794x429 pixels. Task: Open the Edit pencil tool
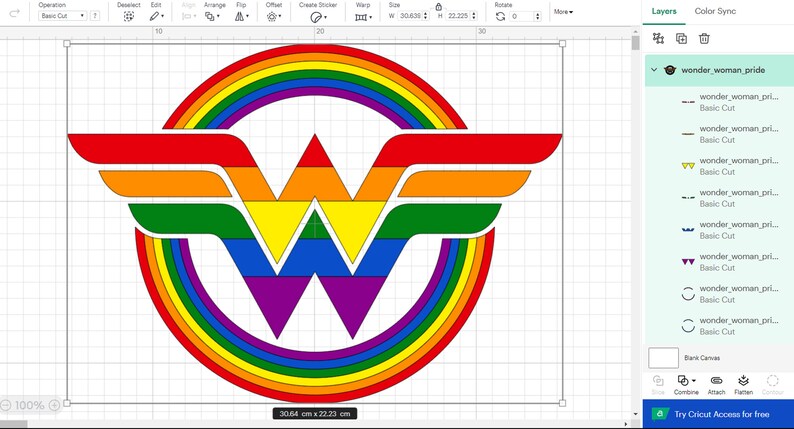(156, 16)
